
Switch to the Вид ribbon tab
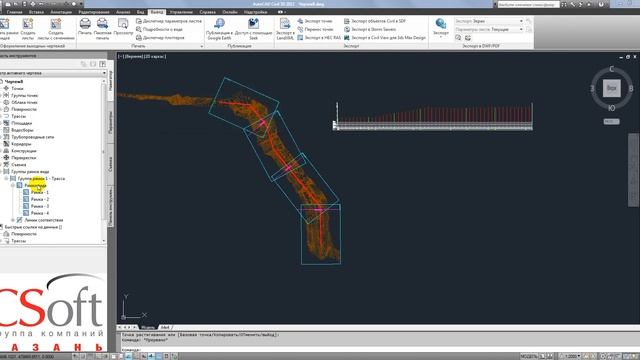tap(140, 12)
